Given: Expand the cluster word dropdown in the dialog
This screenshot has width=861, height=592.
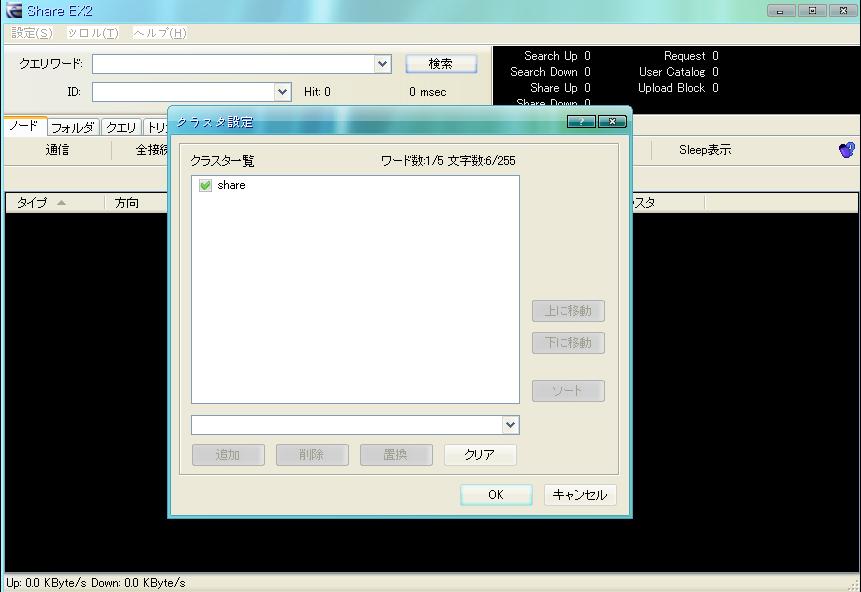Looking at the screenshot, I should tap(510, 425).
